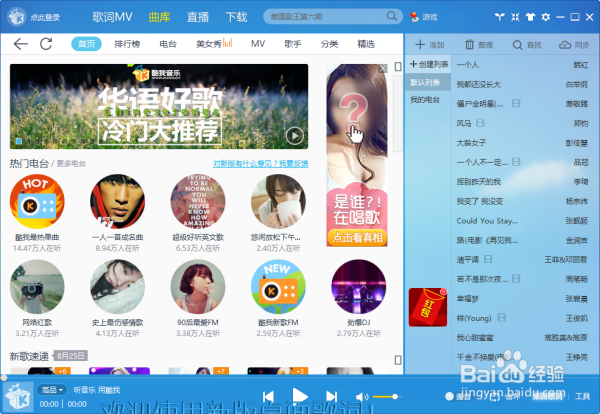
Task: Close the 是谁在唱歌 side advertisement
Action: click(383, 69)
